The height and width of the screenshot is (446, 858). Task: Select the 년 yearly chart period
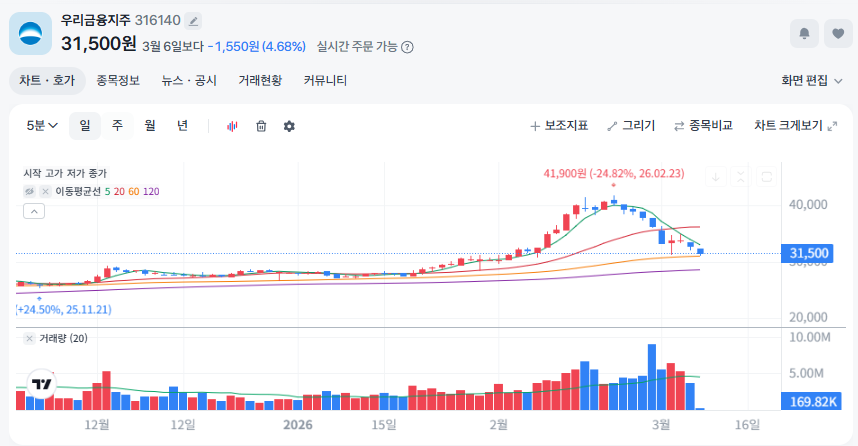[x=182, y=126]
